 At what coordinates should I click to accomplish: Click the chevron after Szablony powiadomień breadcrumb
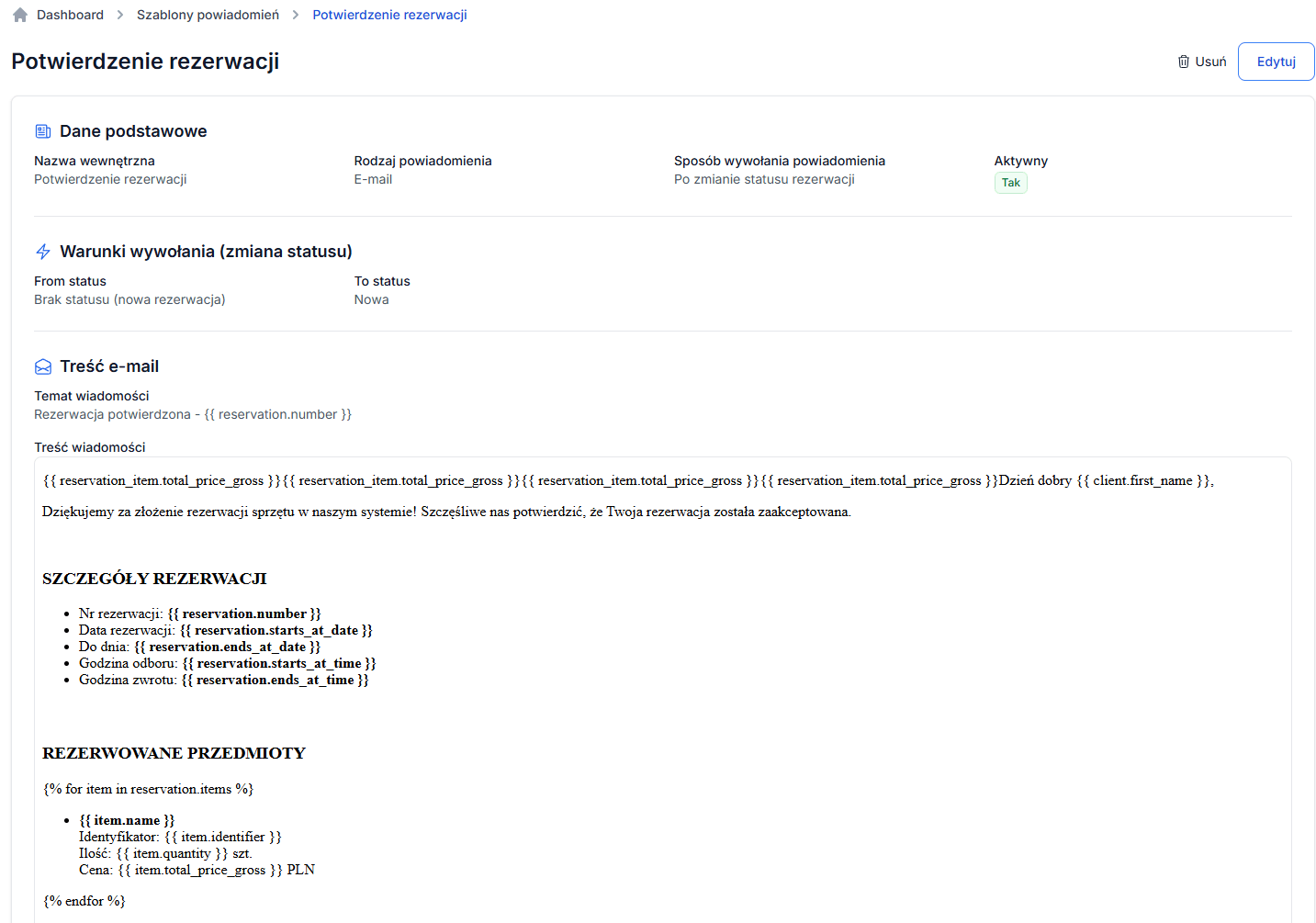point(296,15)
